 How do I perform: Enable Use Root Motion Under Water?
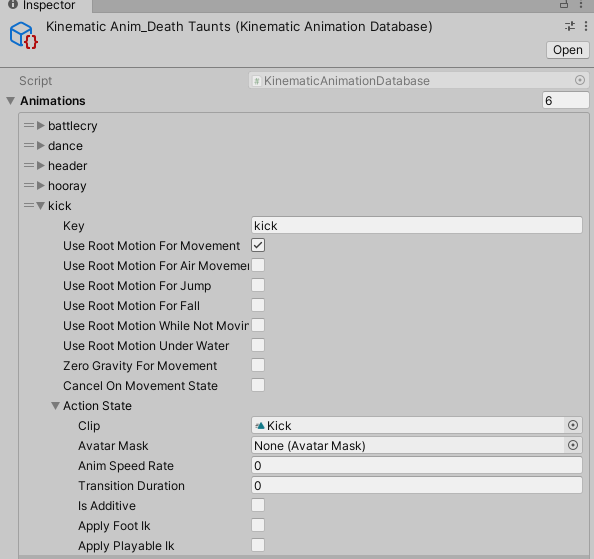[258, 345]
